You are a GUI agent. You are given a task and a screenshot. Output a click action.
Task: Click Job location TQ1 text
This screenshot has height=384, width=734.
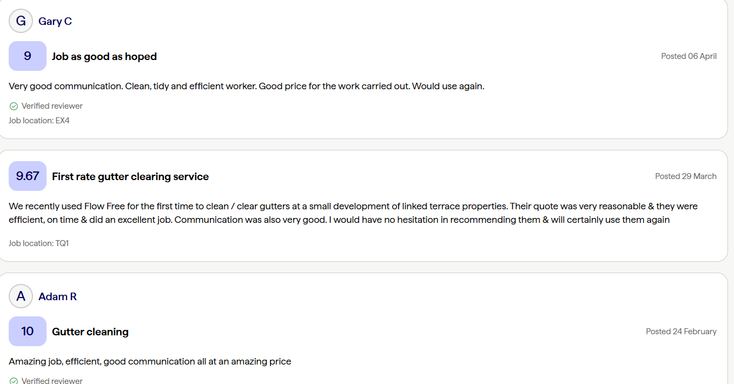38,243
